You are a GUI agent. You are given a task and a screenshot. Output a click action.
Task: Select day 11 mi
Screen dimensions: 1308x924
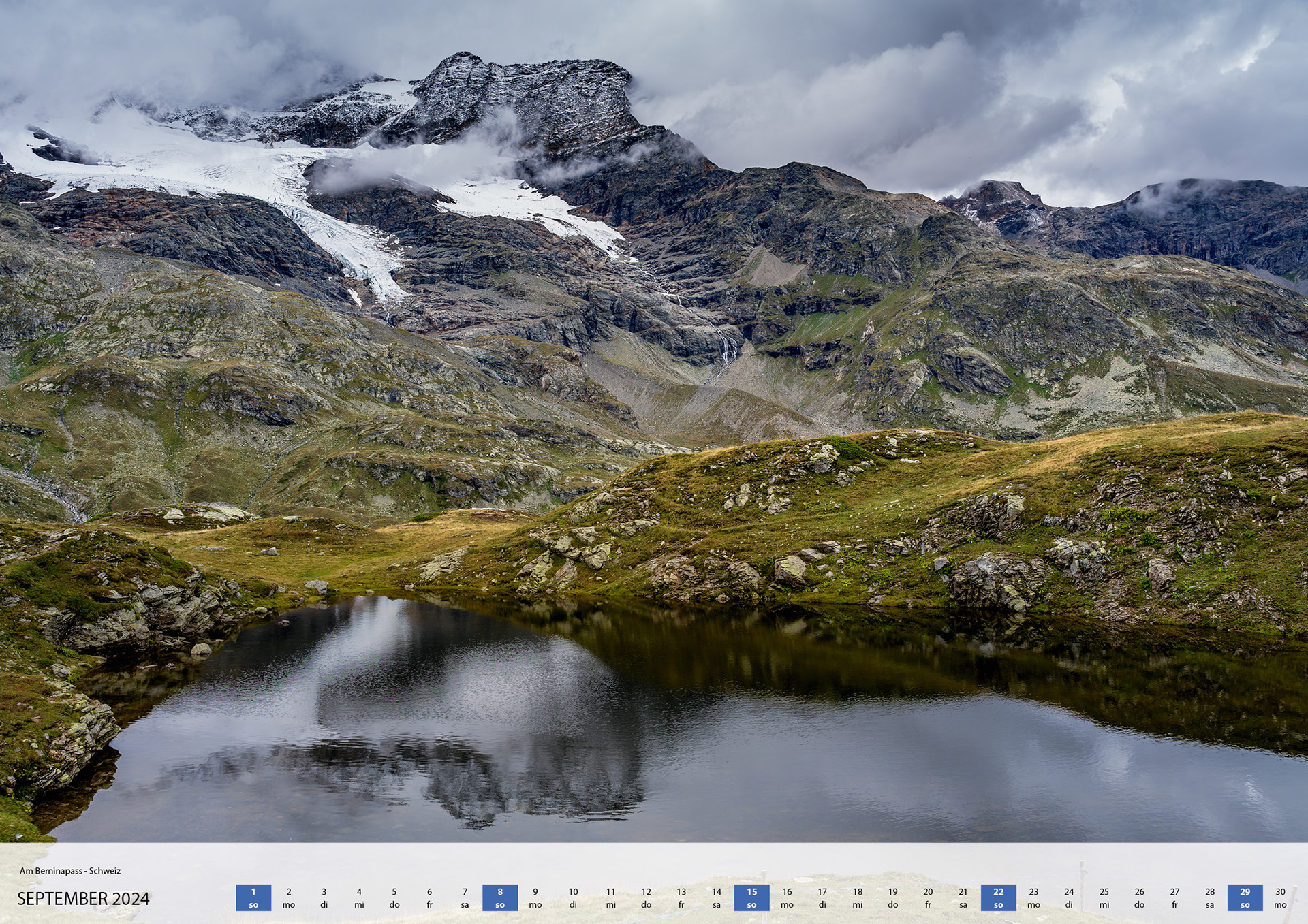(x=610, y=897)
